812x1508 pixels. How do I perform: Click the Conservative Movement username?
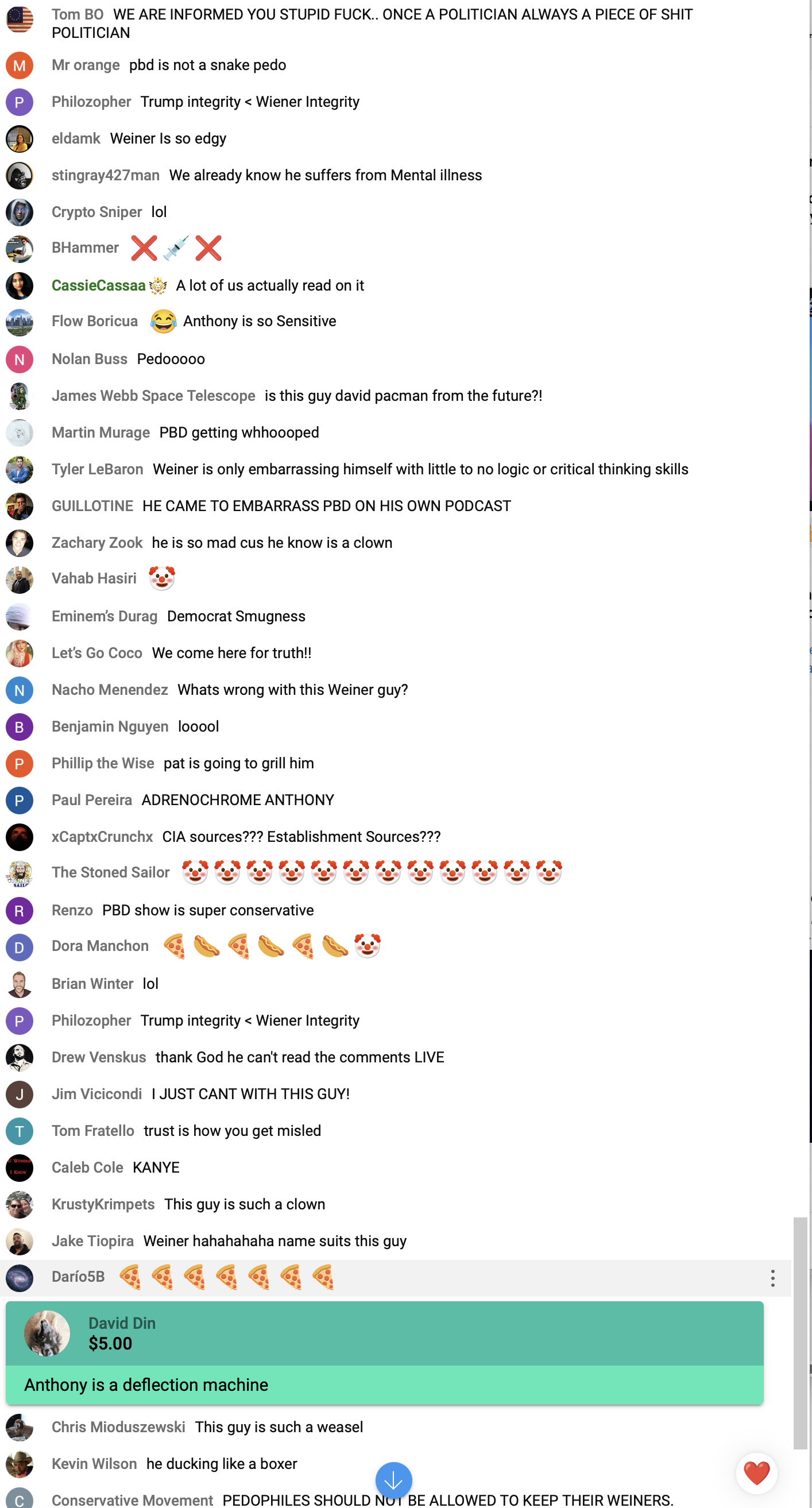tap(132, 1500)
